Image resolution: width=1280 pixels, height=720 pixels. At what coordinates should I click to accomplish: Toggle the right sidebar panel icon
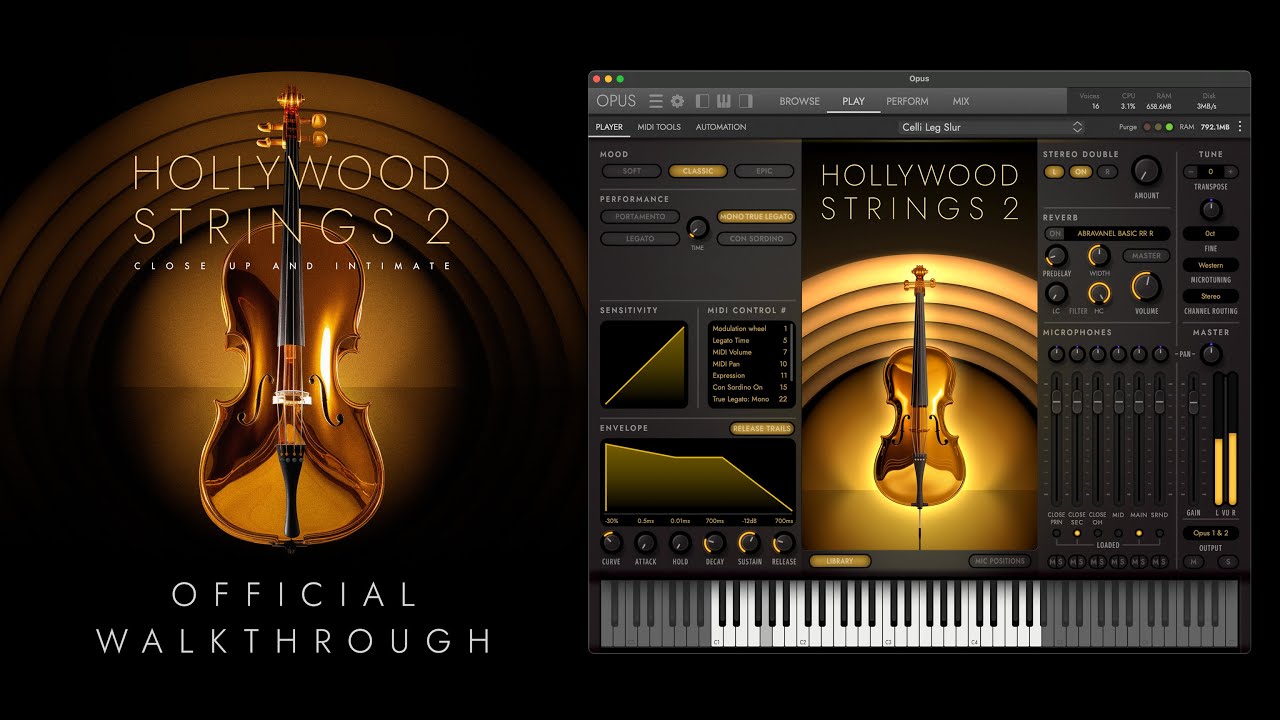coord(745,101)
